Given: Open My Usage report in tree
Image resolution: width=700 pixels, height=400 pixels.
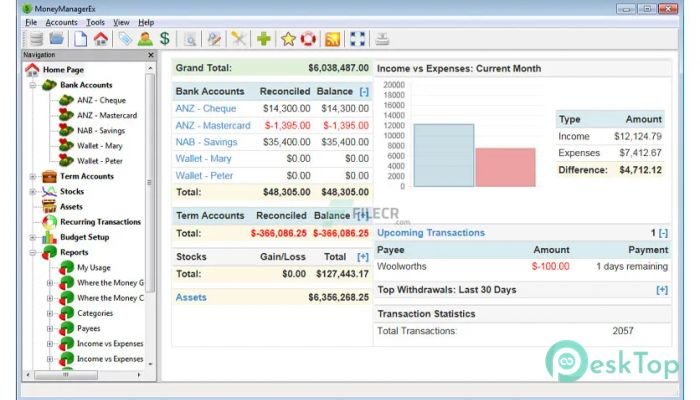Looking at the screenshot, I should click(94, 267).
